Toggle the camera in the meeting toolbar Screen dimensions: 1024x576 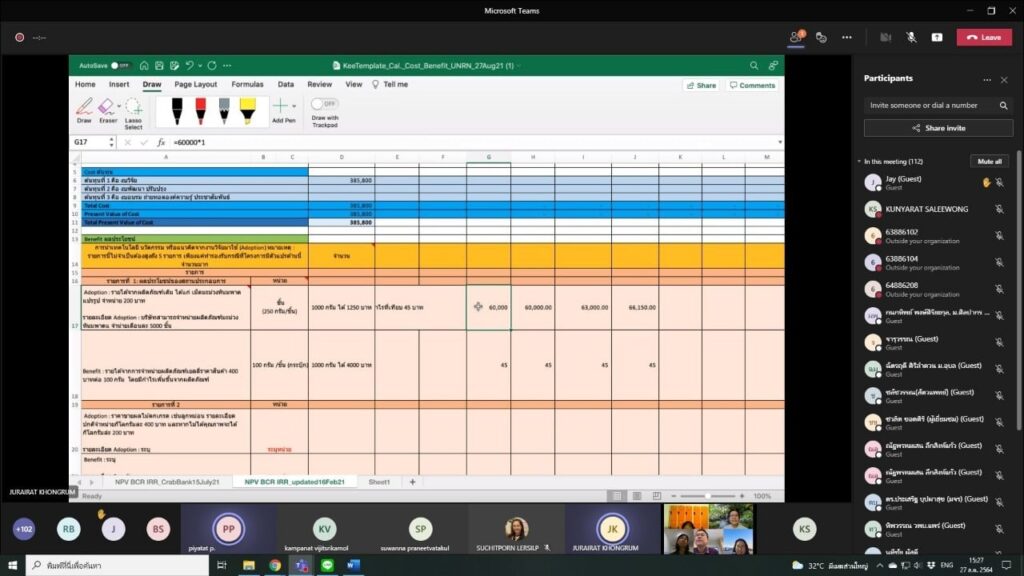click(x=885, y=37)
